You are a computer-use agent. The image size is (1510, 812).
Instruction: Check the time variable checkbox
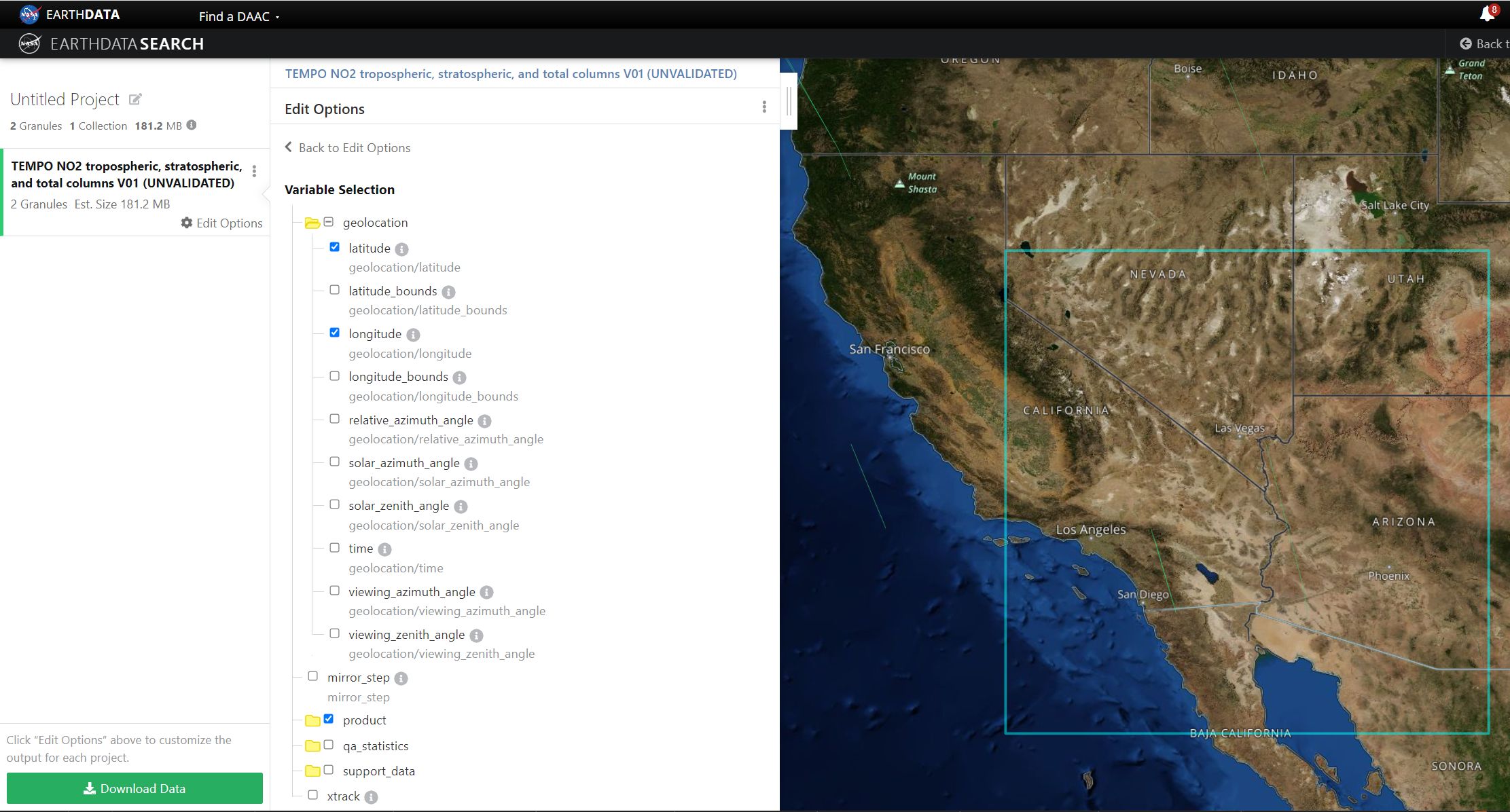coord(334,547)
